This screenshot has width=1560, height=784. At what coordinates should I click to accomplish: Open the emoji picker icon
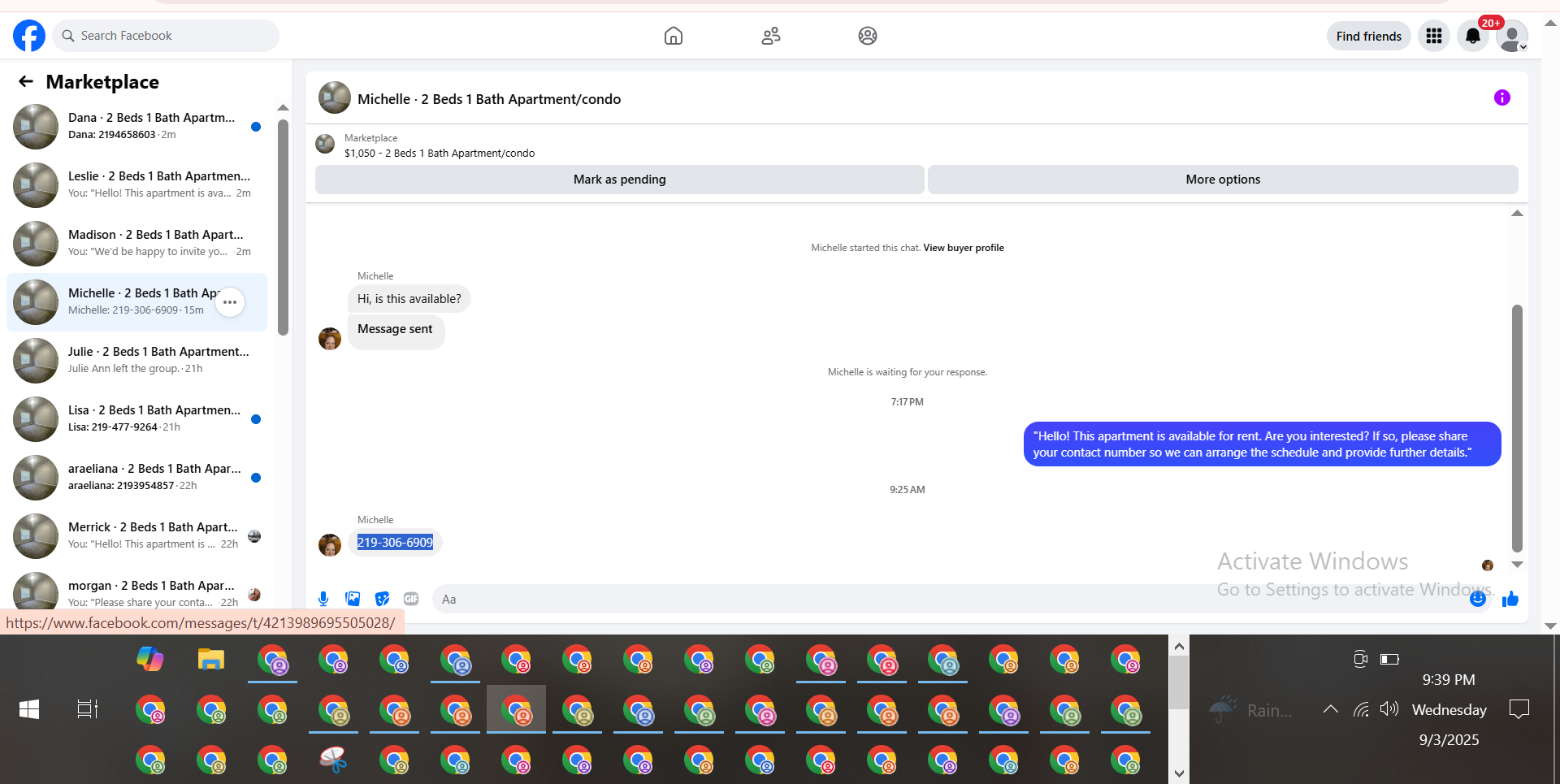(1478, 599)
